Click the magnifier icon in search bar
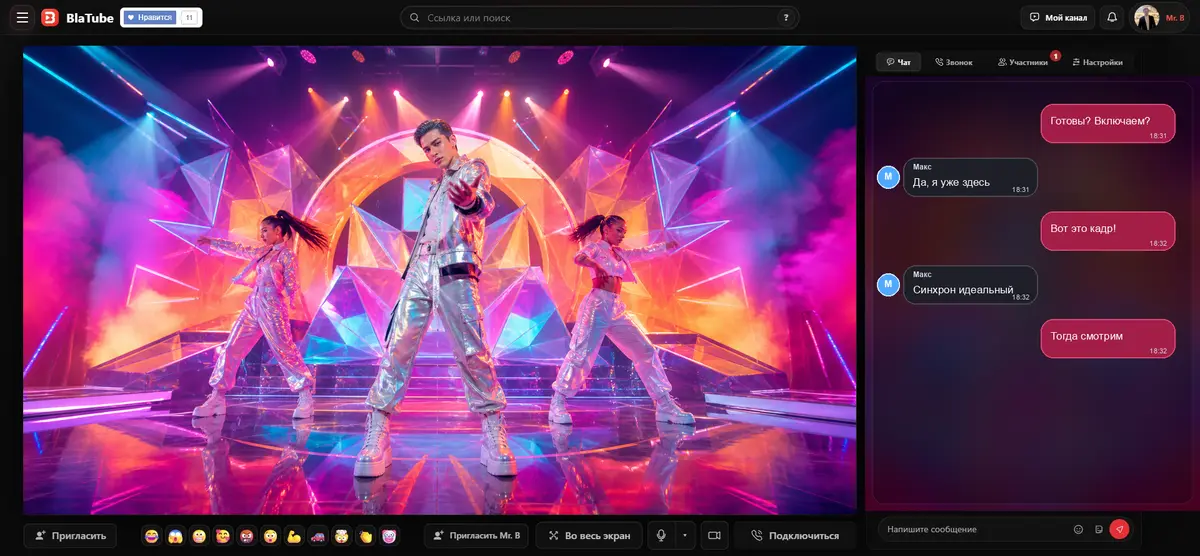The height and width of the screenshot is (556, 1200). (x=414, y=18)
